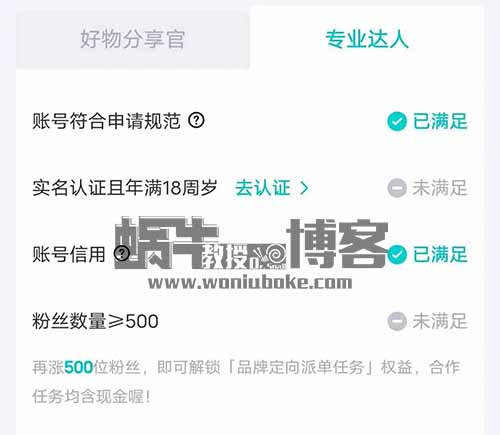Select the 账号信用 requirement label

pyautogui.click(x=69, y=254)
